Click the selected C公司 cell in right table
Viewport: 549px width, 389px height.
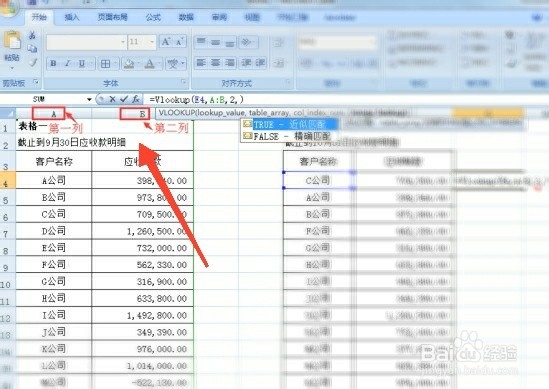(x=318, y=180)
